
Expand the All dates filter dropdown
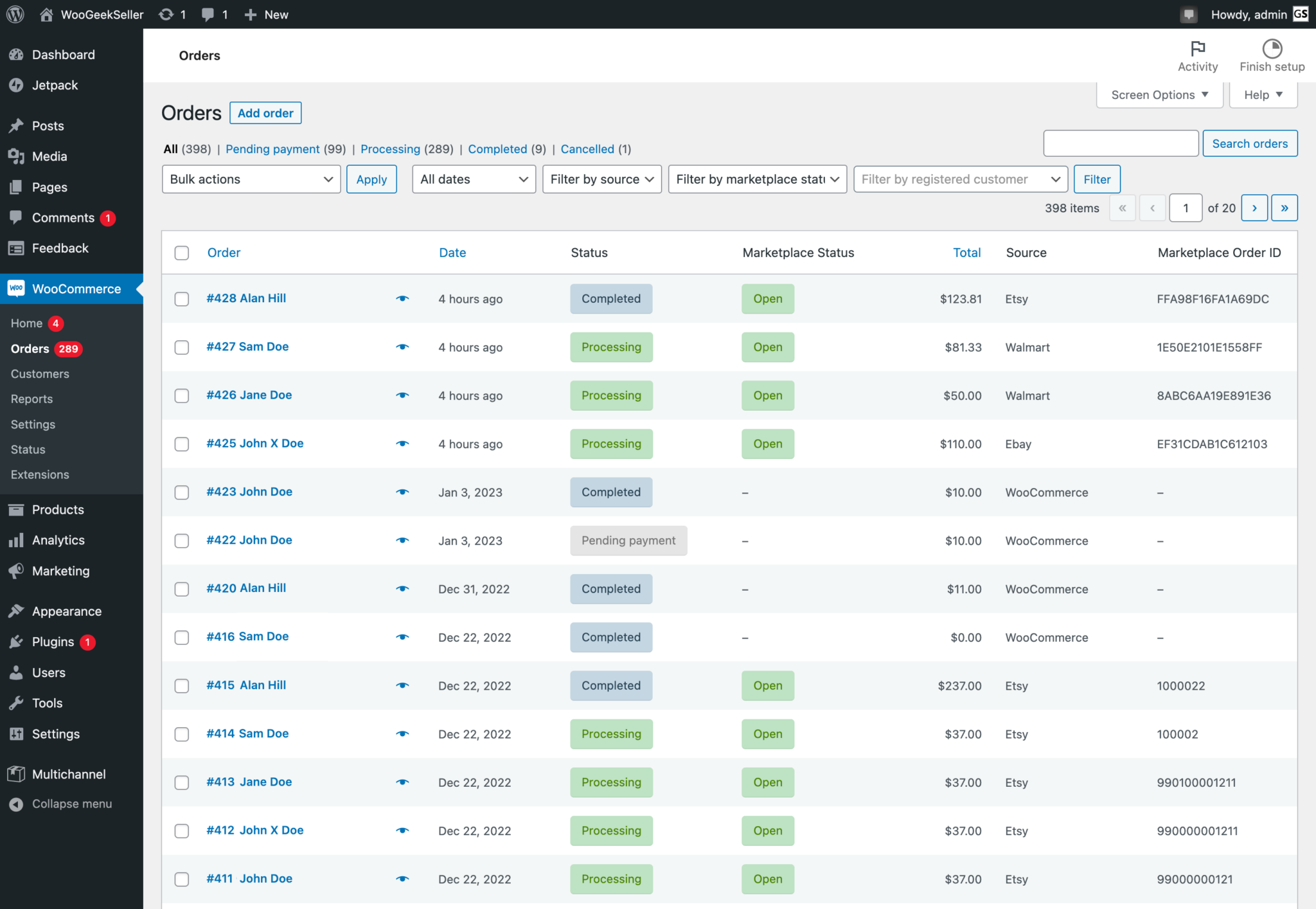coord(474,179)
